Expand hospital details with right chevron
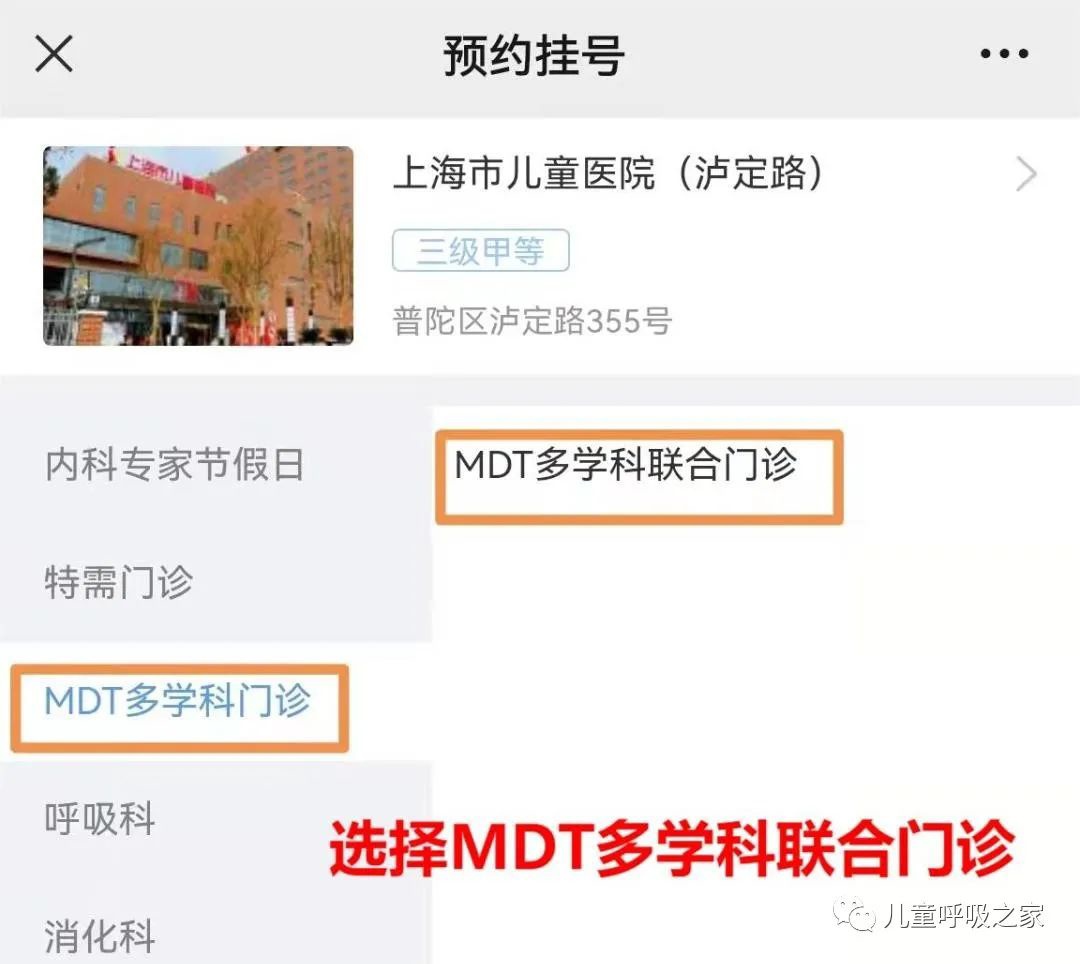Screen dimensions: 1080x964 point(1026,174)
